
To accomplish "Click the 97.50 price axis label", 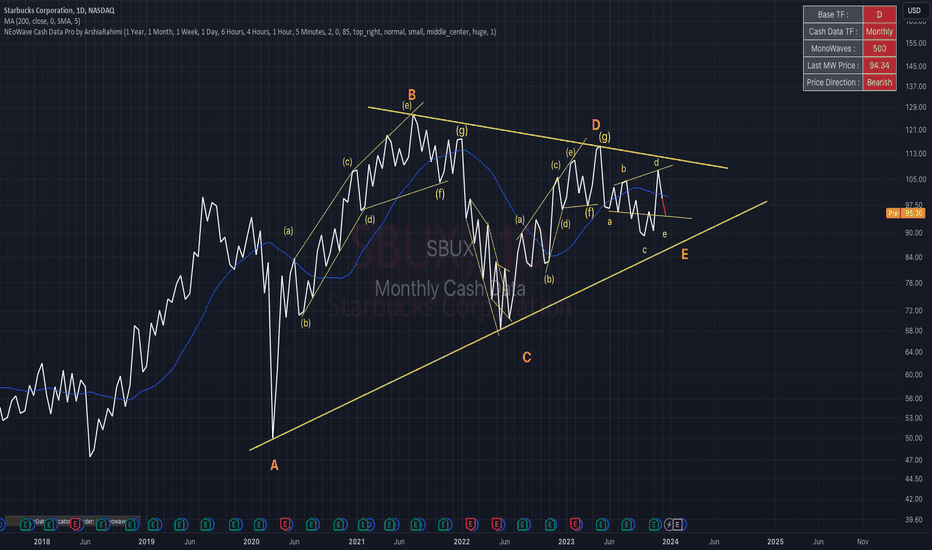I will 914,205.
